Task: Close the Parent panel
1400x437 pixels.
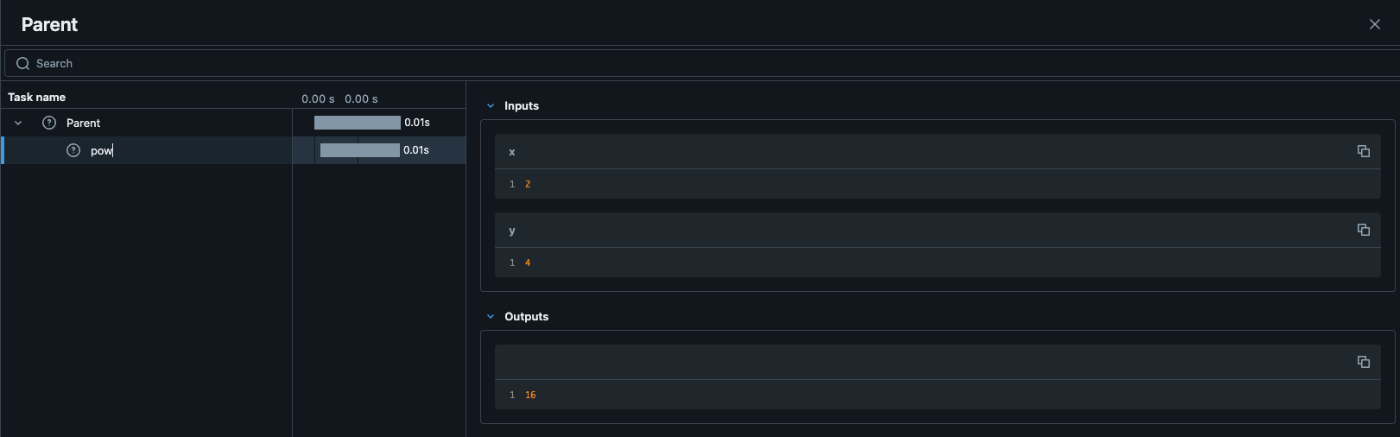Action: (1375, 24)
